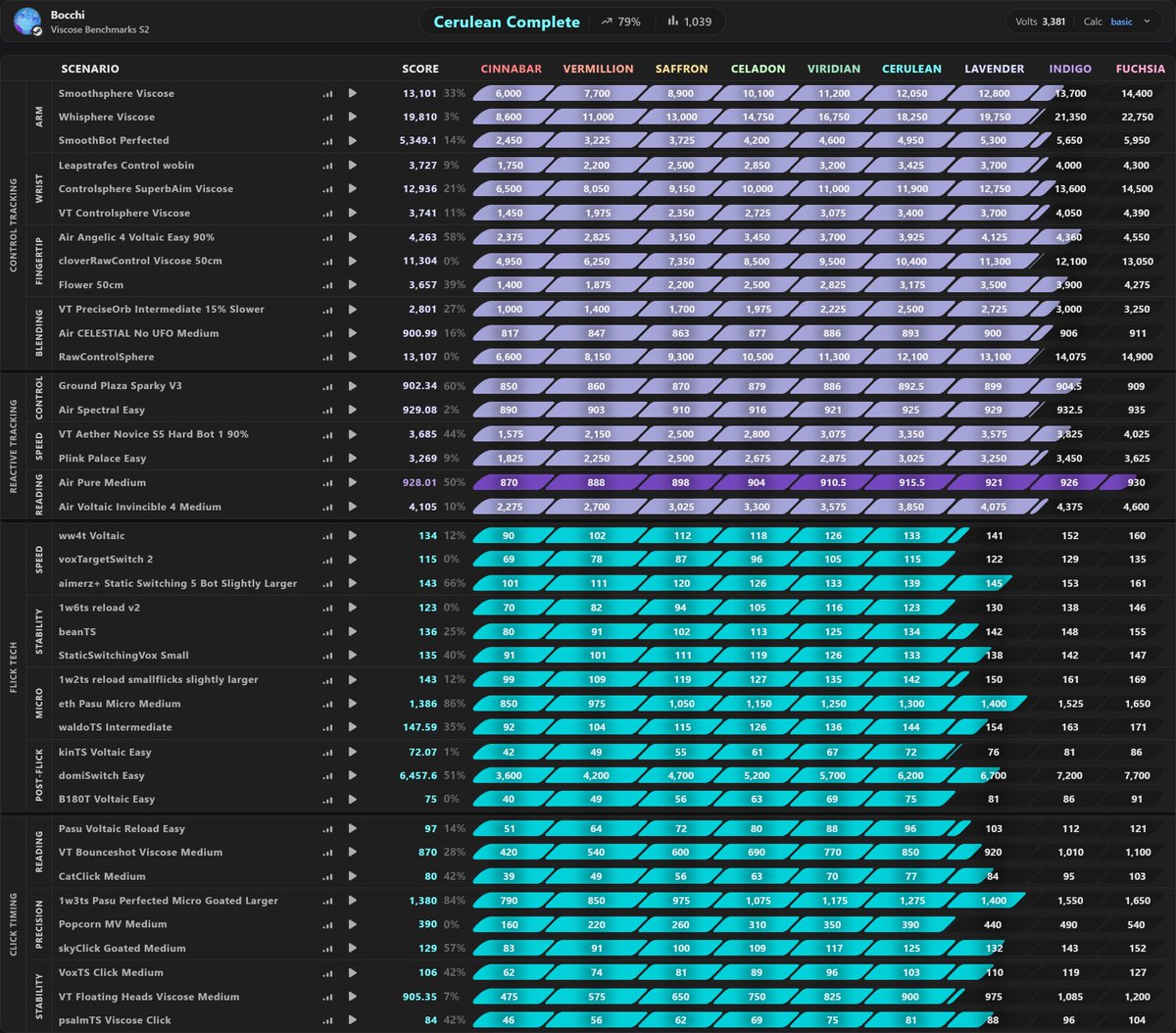1176x1033 pixels.
Task: Play the 1w6ts reload v2 scenario
Action: coord(352,609)
